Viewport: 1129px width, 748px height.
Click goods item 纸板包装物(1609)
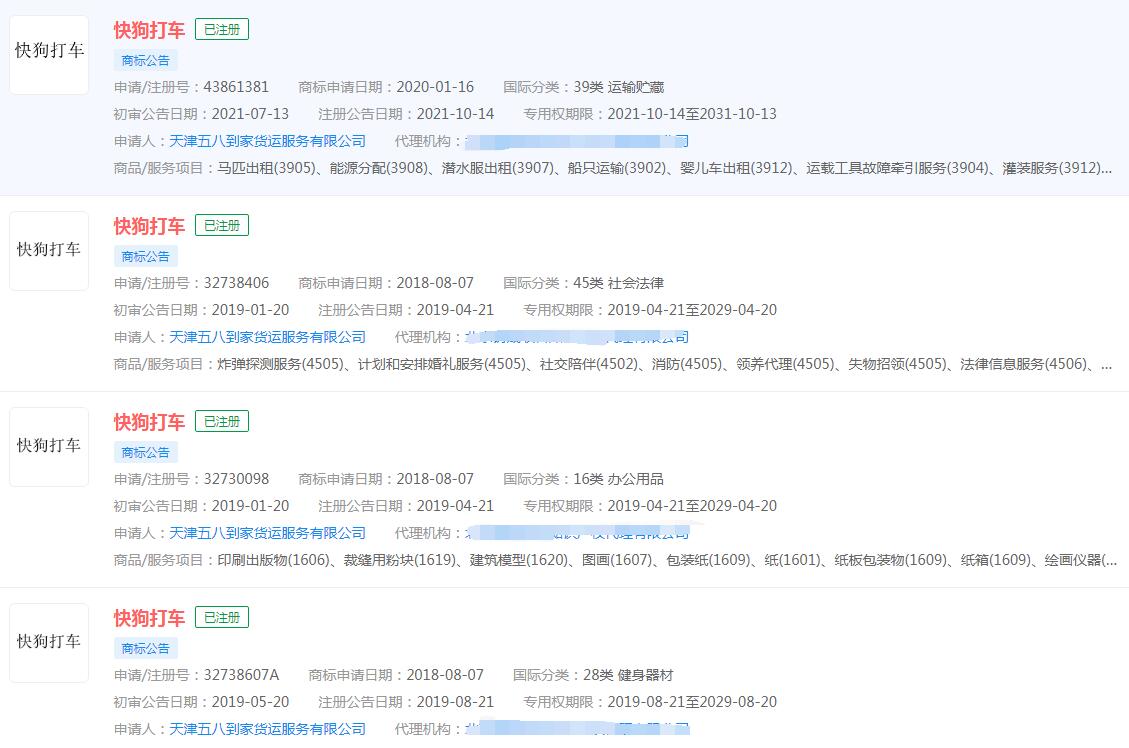coord(890,559)
